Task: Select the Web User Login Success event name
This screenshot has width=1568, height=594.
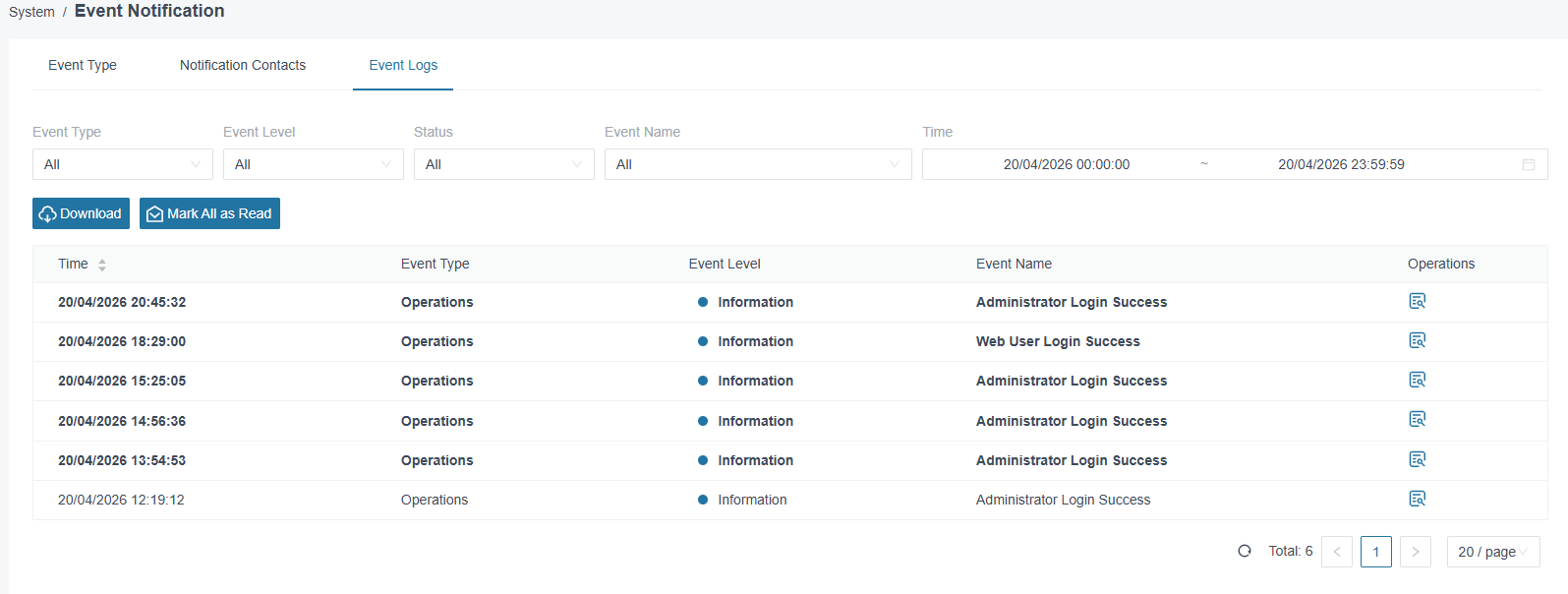Action: pos(1058,341)
